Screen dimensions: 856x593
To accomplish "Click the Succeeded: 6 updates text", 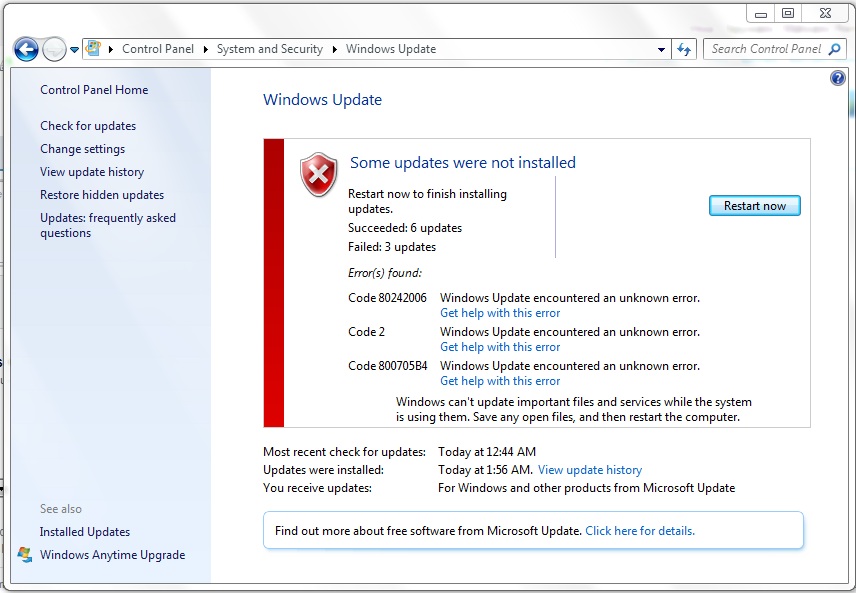I will (x=405, y=228).
